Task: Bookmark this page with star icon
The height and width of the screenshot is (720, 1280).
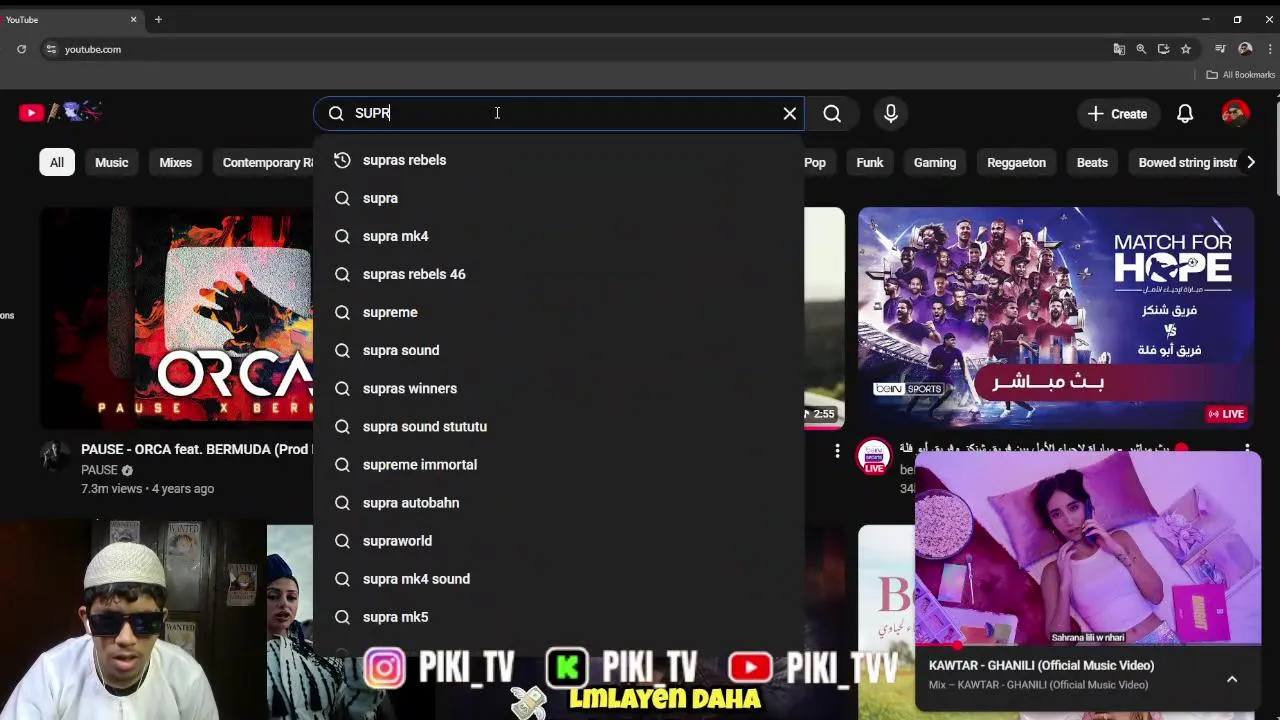Action: pos(1186,49)
